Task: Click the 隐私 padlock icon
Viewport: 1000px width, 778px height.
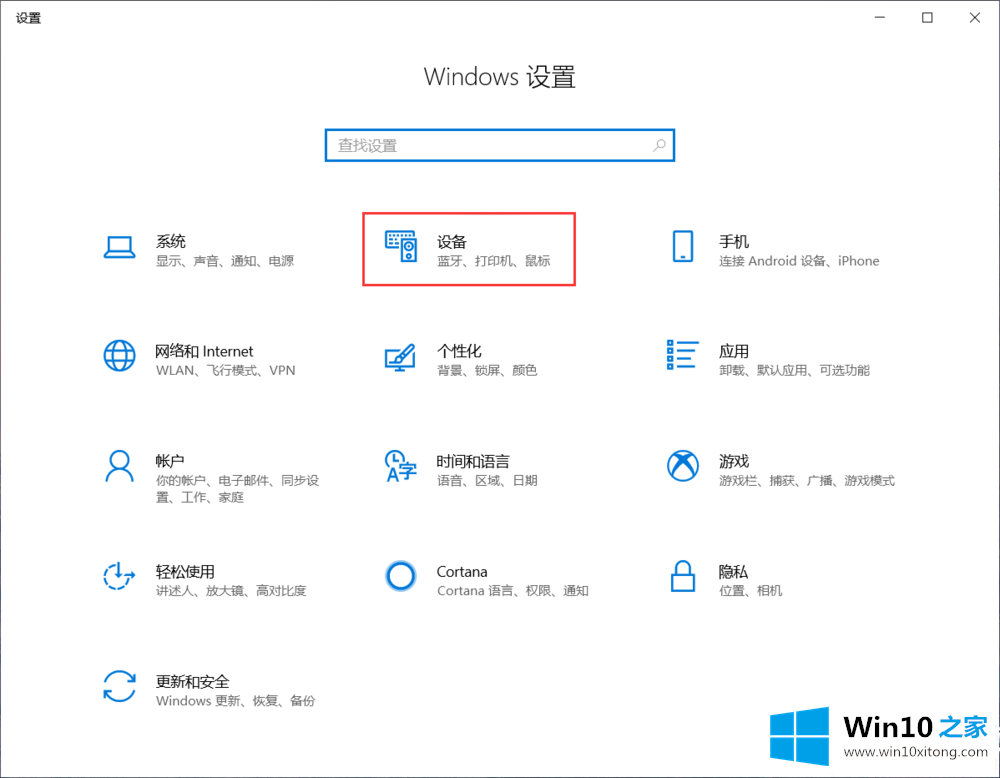Action: [683, 576]
